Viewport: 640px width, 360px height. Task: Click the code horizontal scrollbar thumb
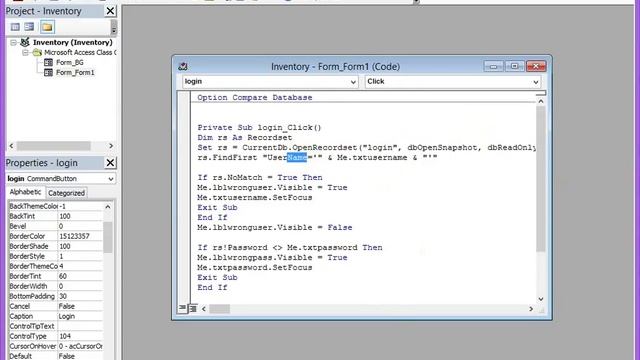coord(220,309)
